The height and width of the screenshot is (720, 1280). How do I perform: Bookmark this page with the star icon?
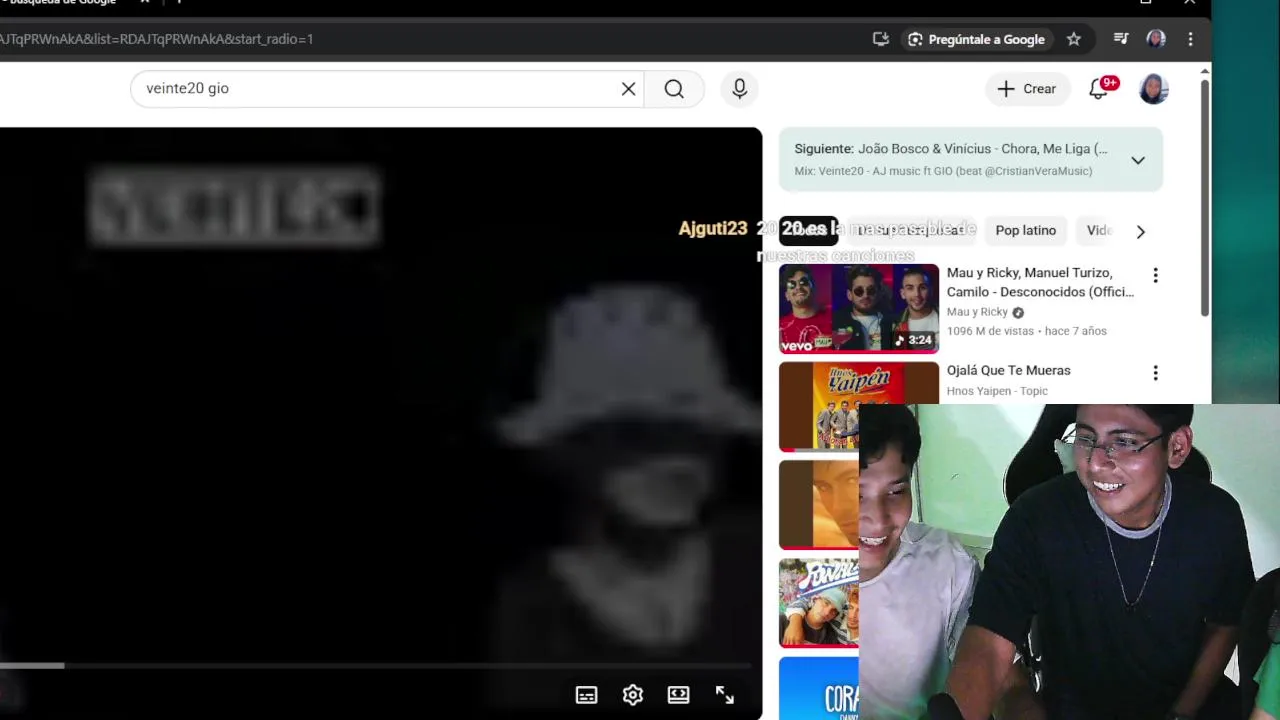1073,39
